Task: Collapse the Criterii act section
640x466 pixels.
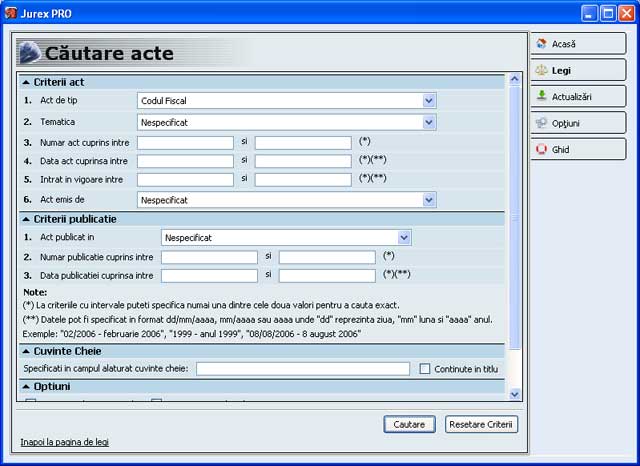Action: coord(26,82)
